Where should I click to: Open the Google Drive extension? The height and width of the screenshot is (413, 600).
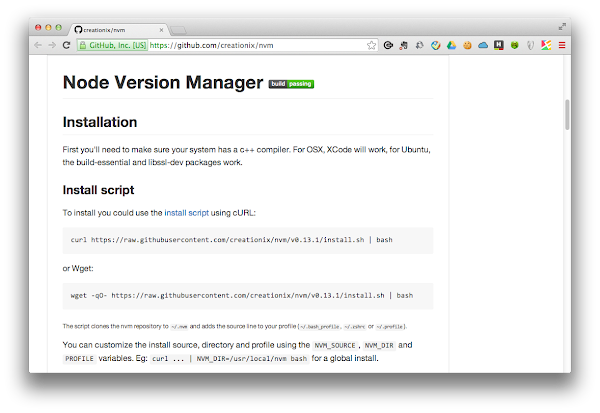coord(452,45)
